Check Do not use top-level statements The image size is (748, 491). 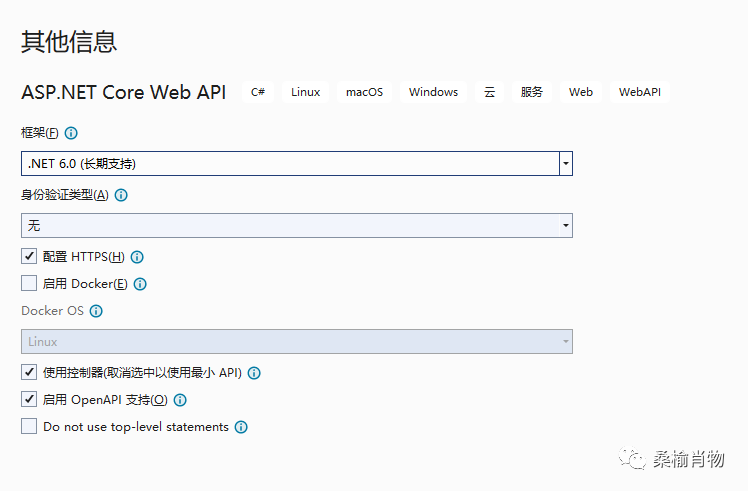point(29,426)
